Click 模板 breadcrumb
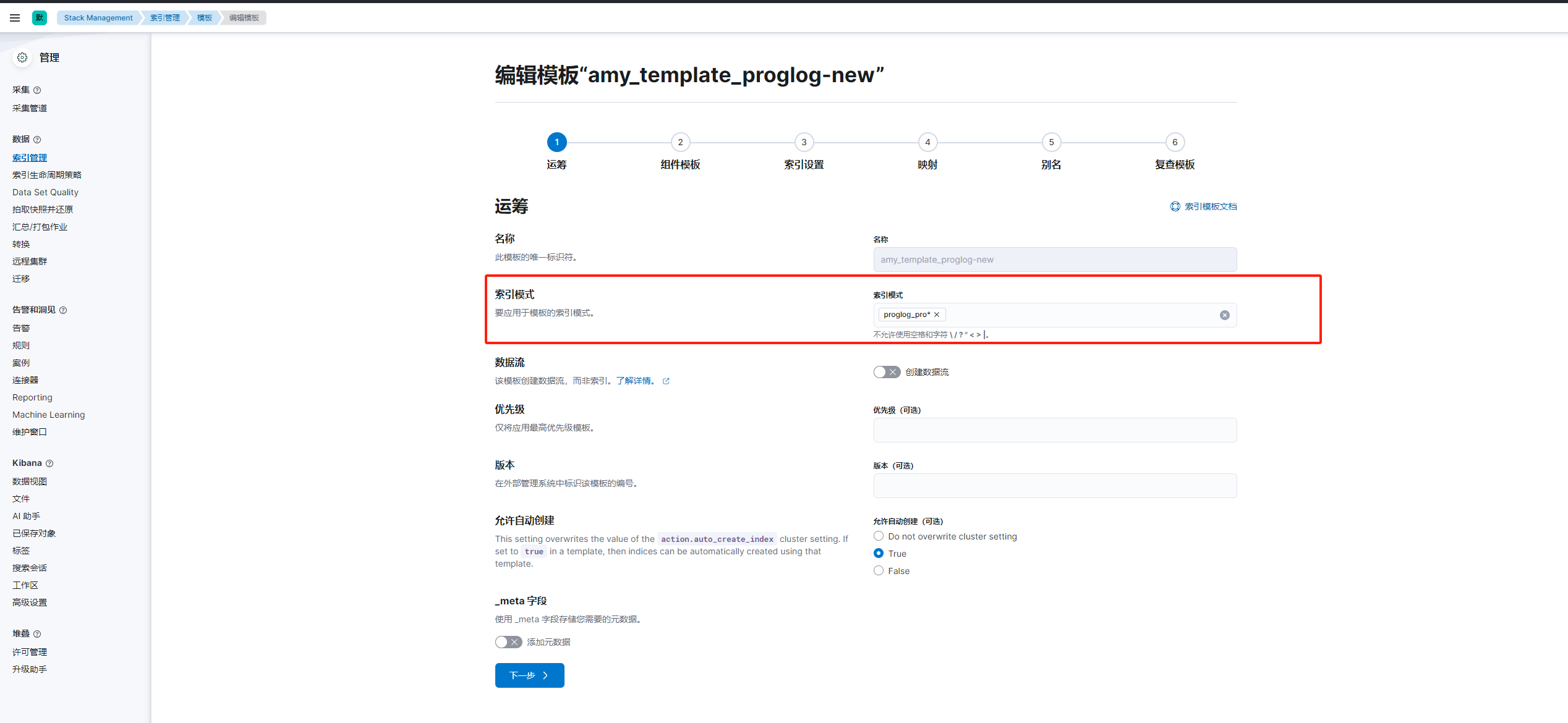The width and height of the screenshot is (1568, 723). point(204,18)
